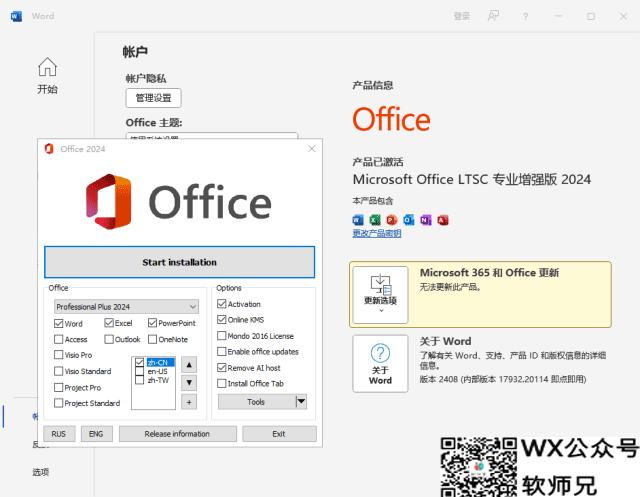640x497 pixels.
Task: Click the help question mark in title bar
Action: [526, 16]
